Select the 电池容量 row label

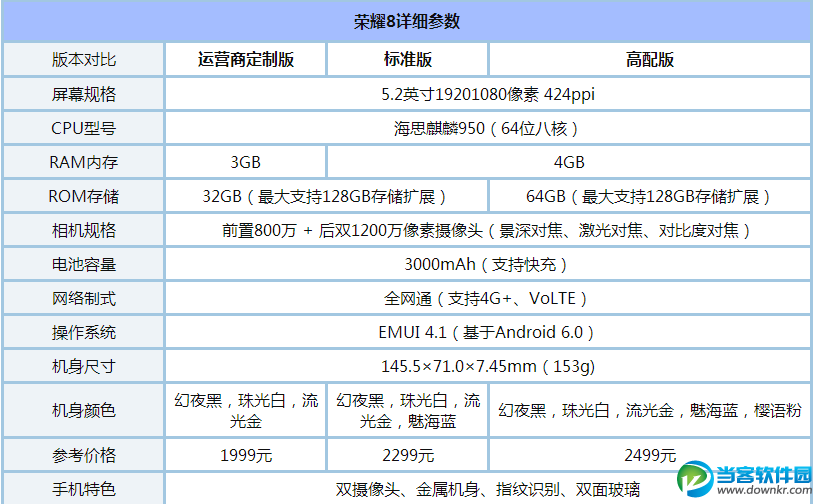[83, 264]
